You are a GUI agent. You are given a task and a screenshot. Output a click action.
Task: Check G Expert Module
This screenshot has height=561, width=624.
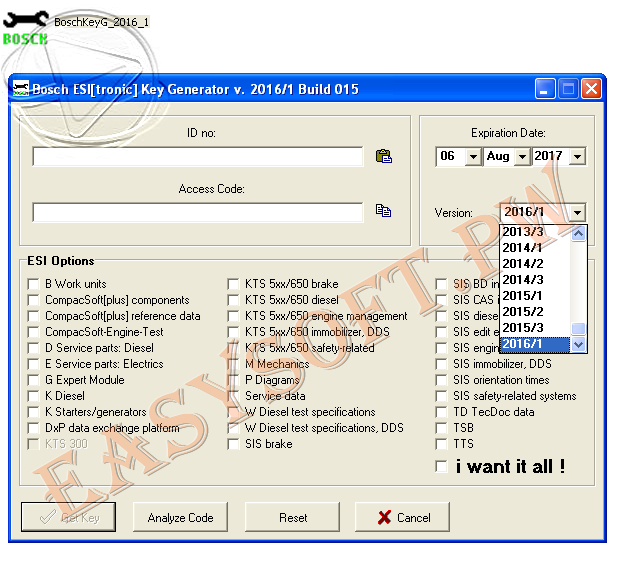tap(33, 380)
